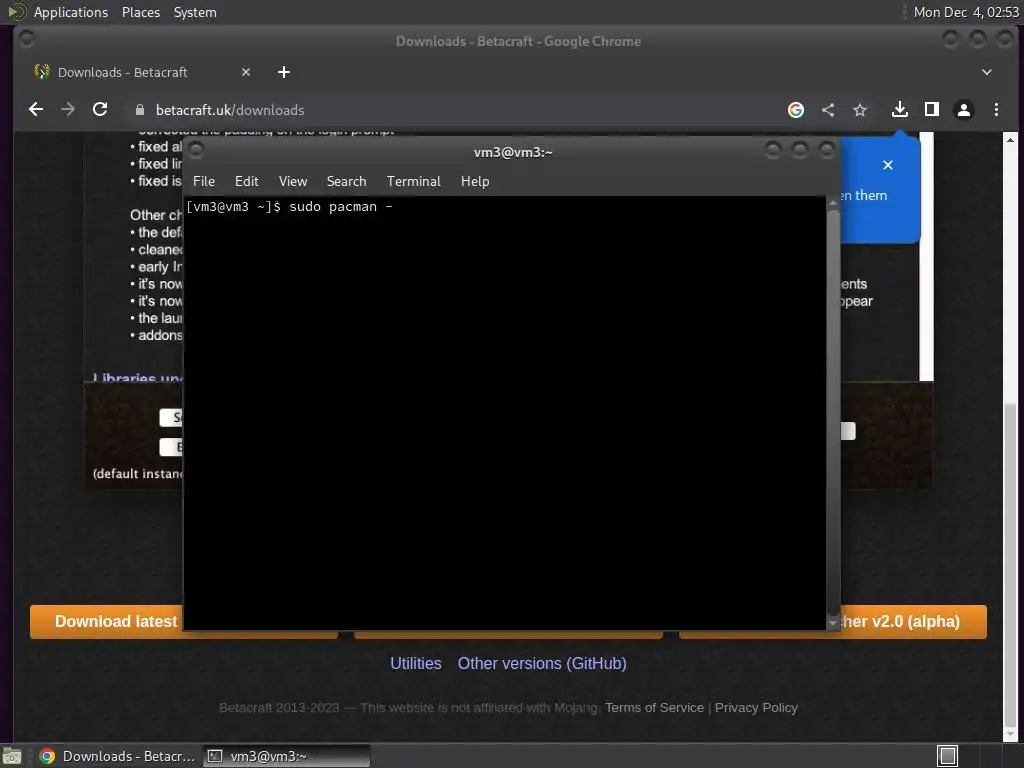Open the Applications menu in the top panel
Image resolution: width=1024 pixels, height=768 pixels.
[71, 12]
